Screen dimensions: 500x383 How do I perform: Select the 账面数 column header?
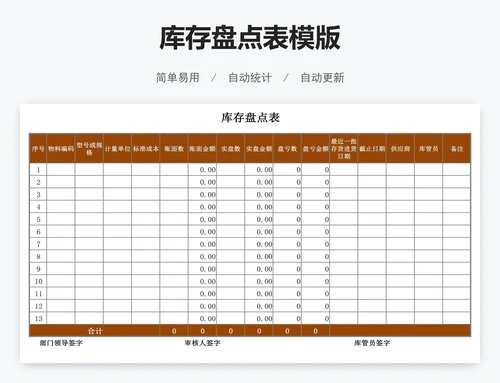(174, 149)
